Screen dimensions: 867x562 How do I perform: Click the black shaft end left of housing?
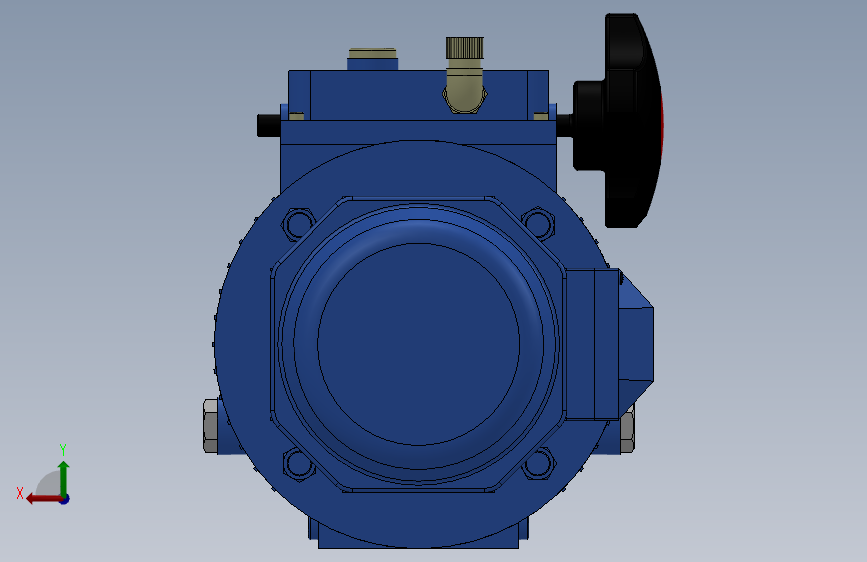pos(269,125)
